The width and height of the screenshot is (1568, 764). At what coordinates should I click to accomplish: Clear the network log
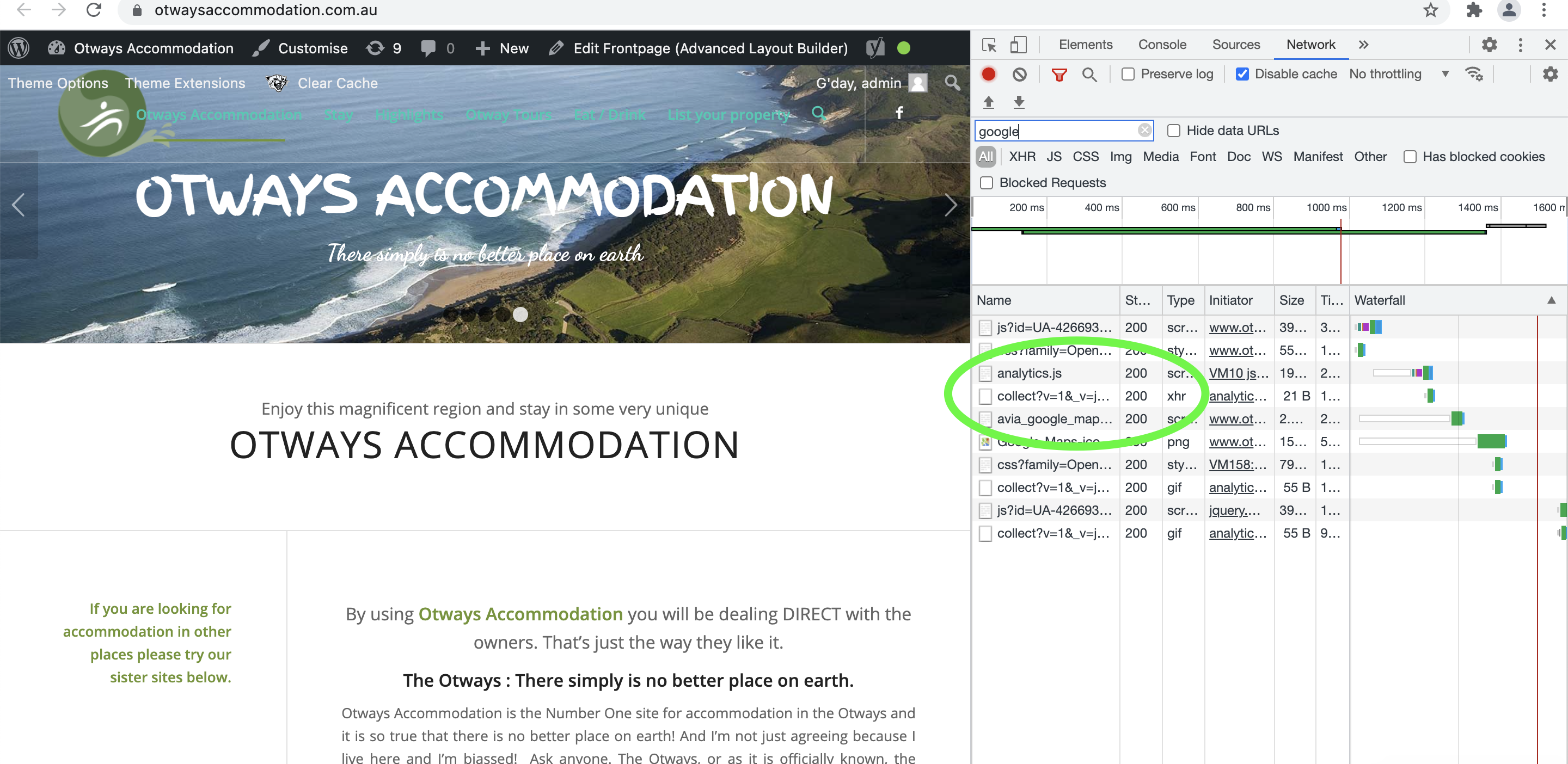click(1020, 74)
